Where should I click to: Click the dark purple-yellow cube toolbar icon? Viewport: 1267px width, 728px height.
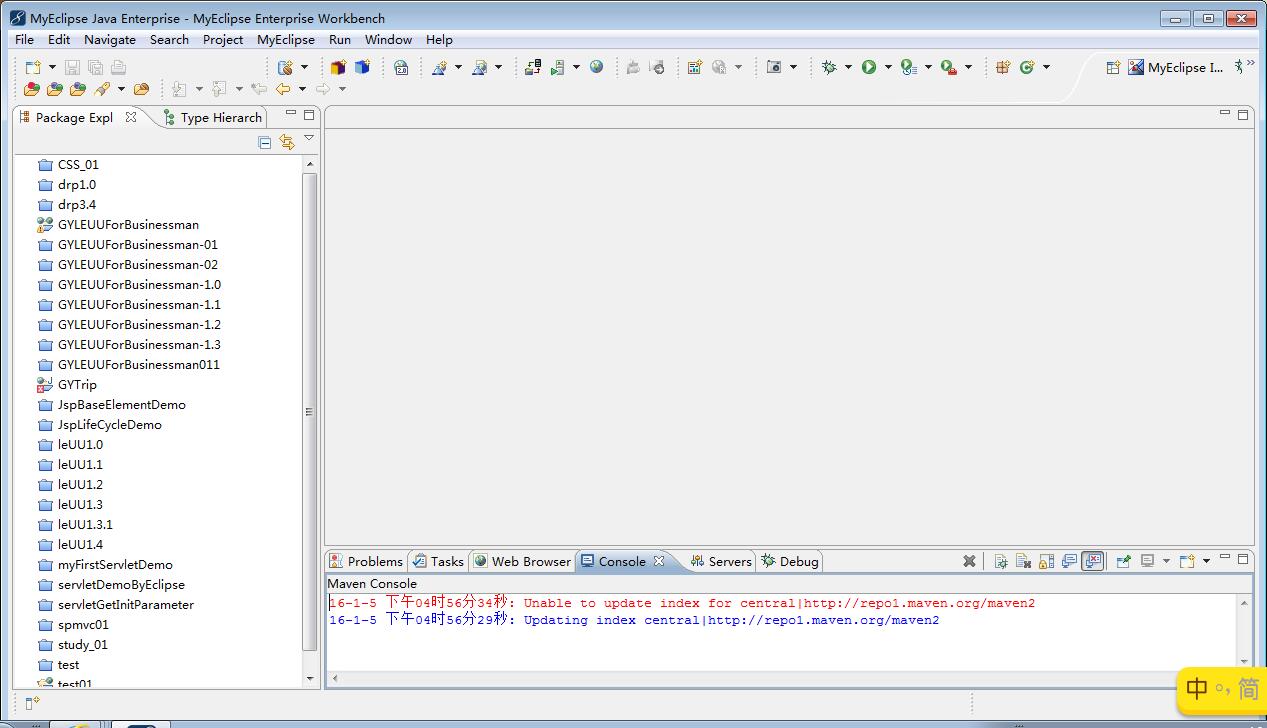pos(338,67)
